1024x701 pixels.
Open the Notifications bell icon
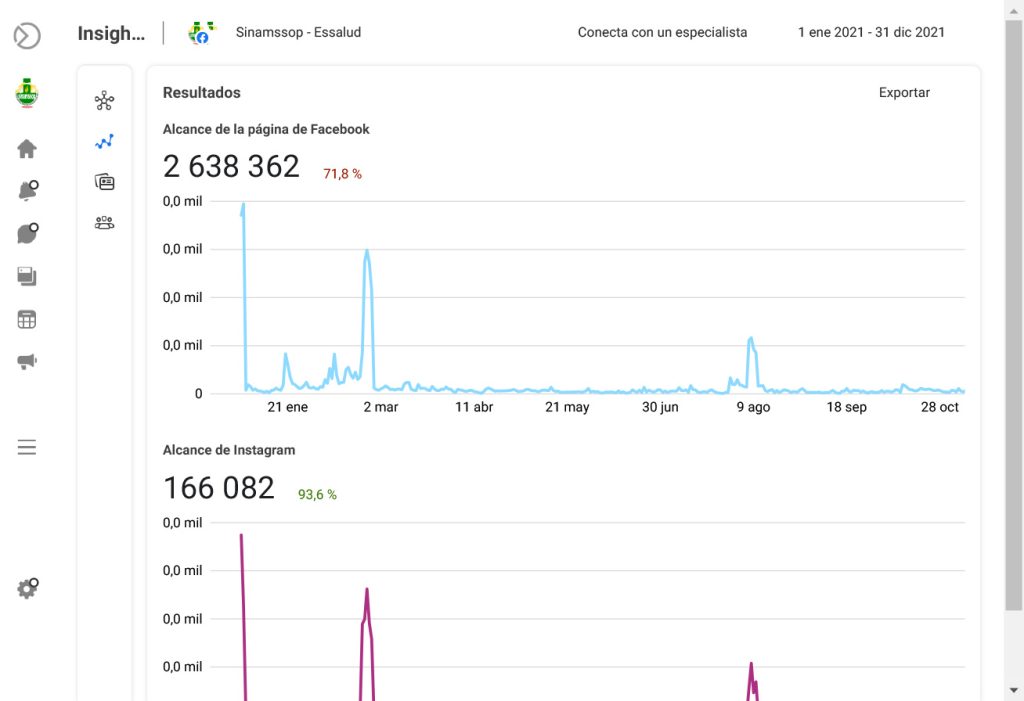pyautogui.click(x=27, y=191)
